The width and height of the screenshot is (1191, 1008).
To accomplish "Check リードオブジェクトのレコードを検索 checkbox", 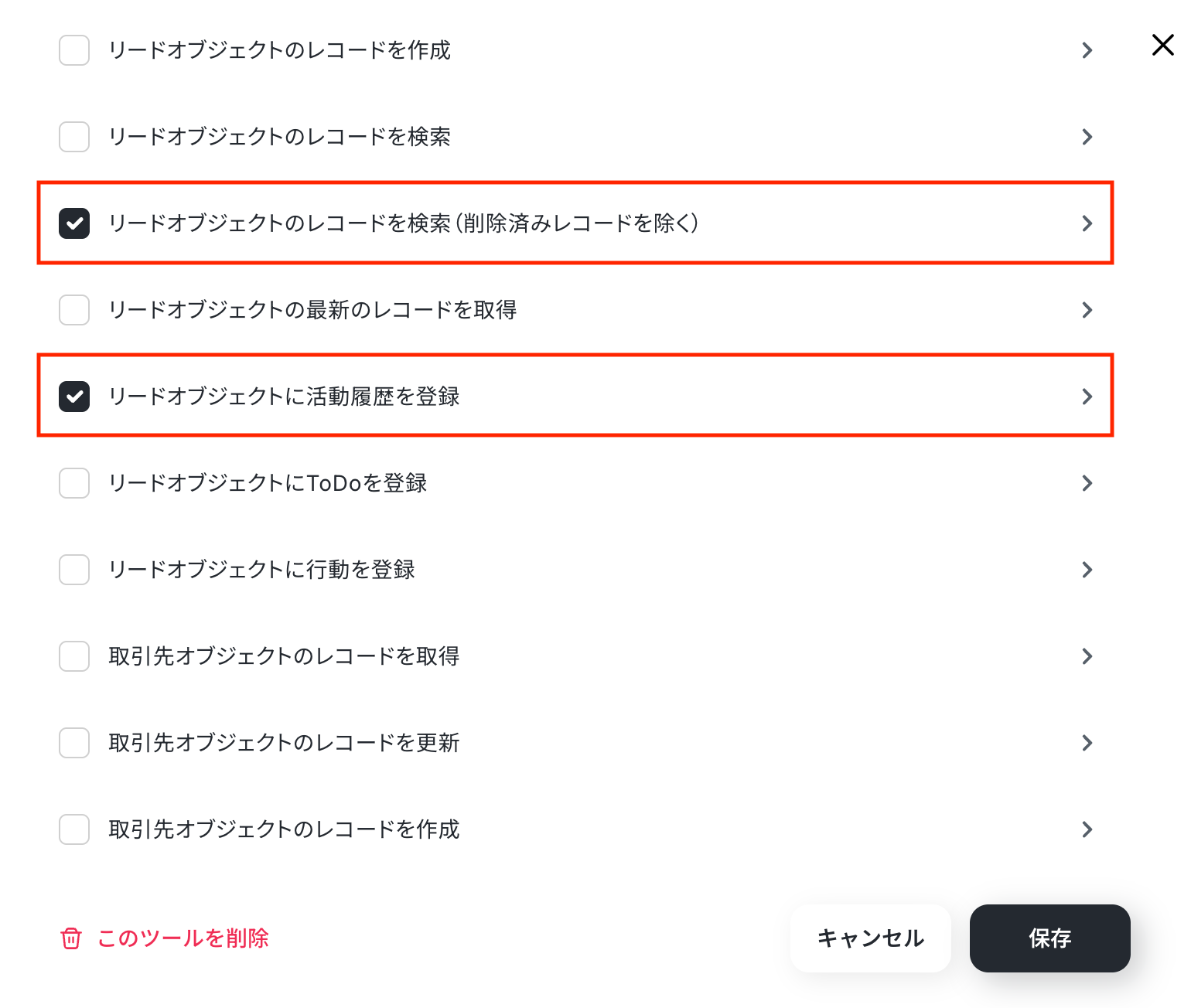I will (x=74, y=137).
